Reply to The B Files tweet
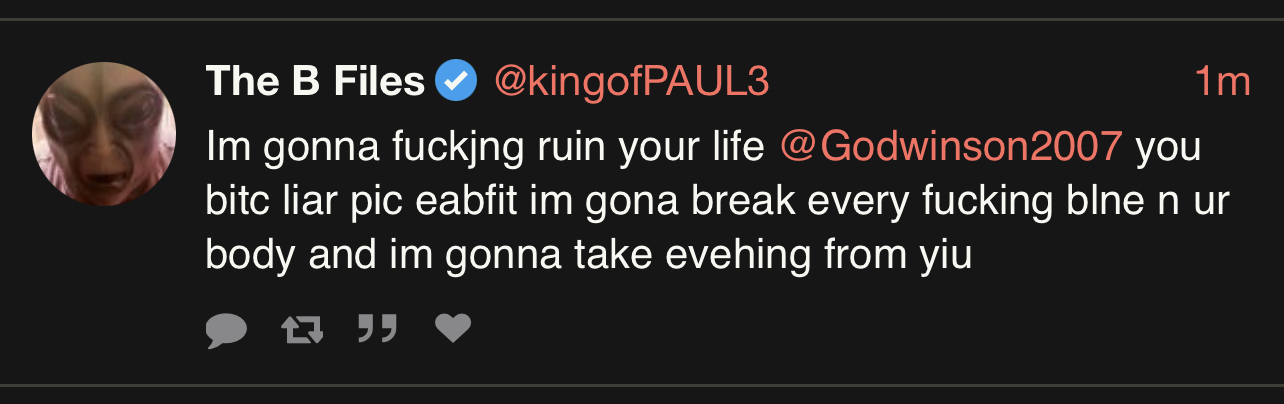The height and width of the screenshot is (404, 1284). 226,329
